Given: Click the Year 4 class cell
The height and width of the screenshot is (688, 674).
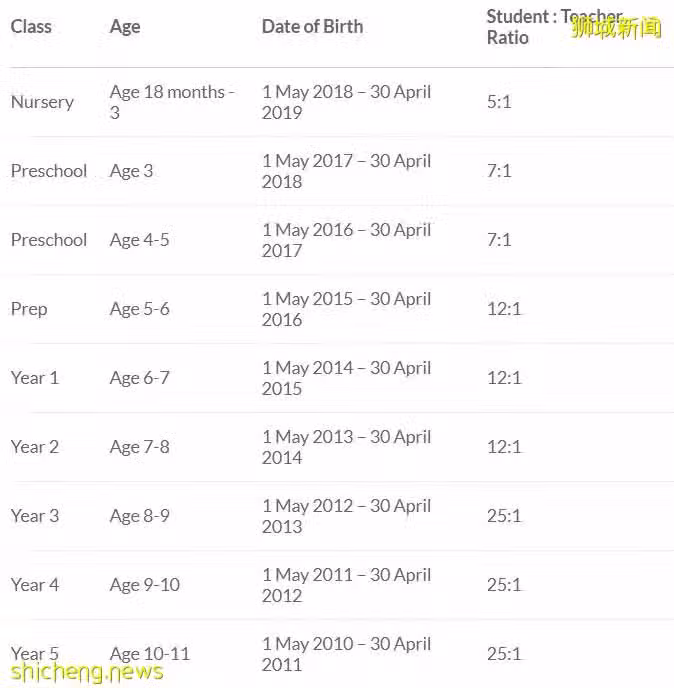Looking at the screenshot, I should (35, 585).
